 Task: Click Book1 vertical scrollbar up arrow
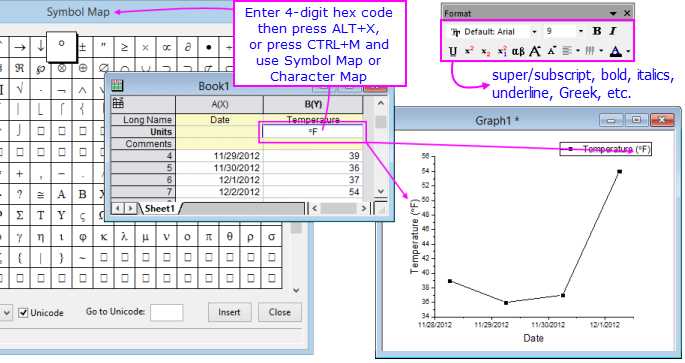tap(381, 104)
